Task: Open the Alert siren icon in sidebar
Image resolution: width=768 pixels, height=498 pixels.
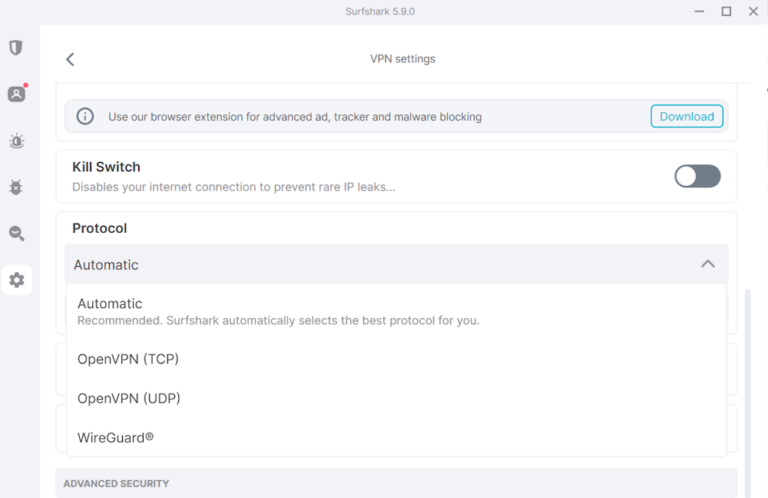Action: (x=17, y=141)
